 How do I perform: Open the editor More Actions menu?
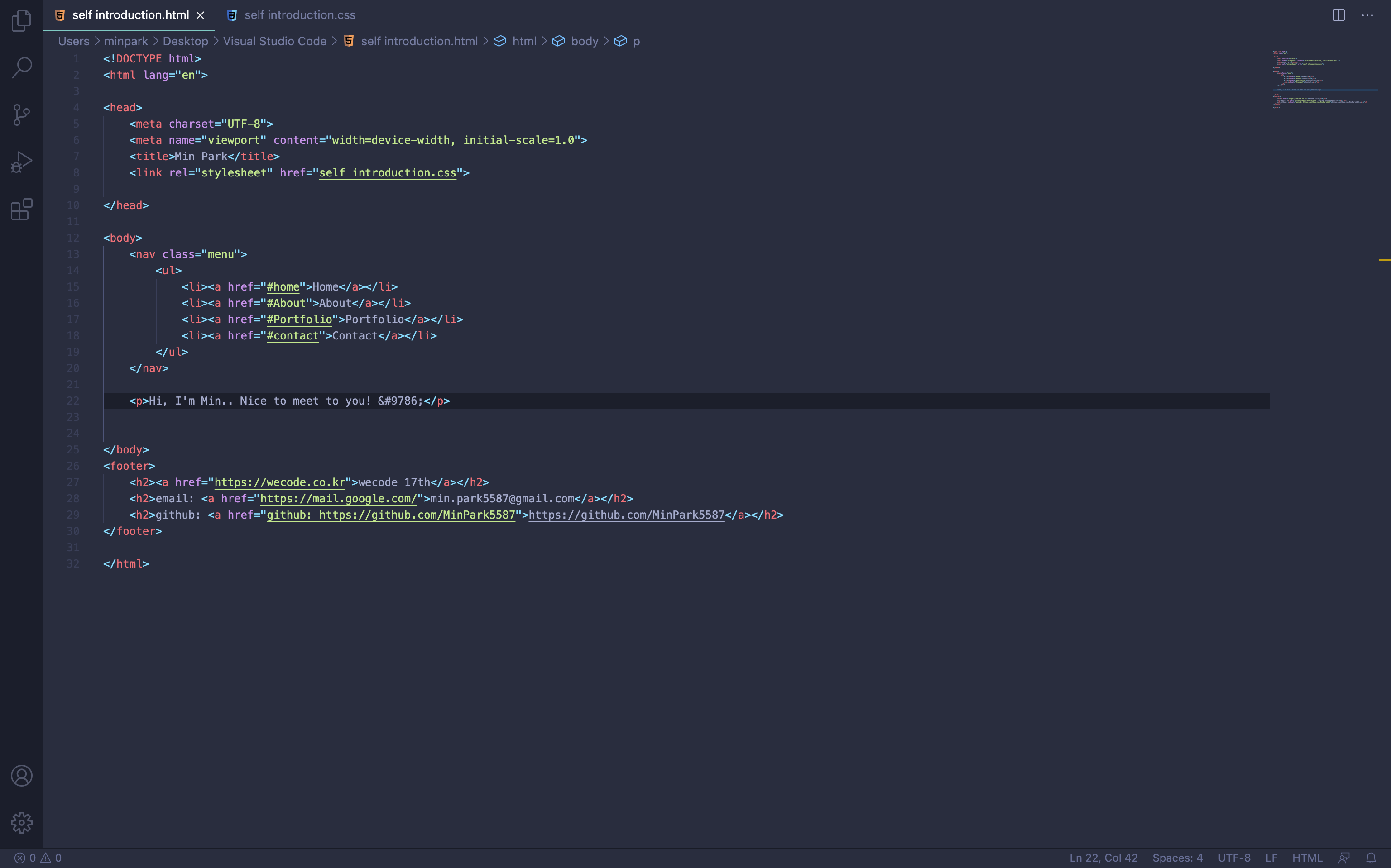coord(1367,15)
